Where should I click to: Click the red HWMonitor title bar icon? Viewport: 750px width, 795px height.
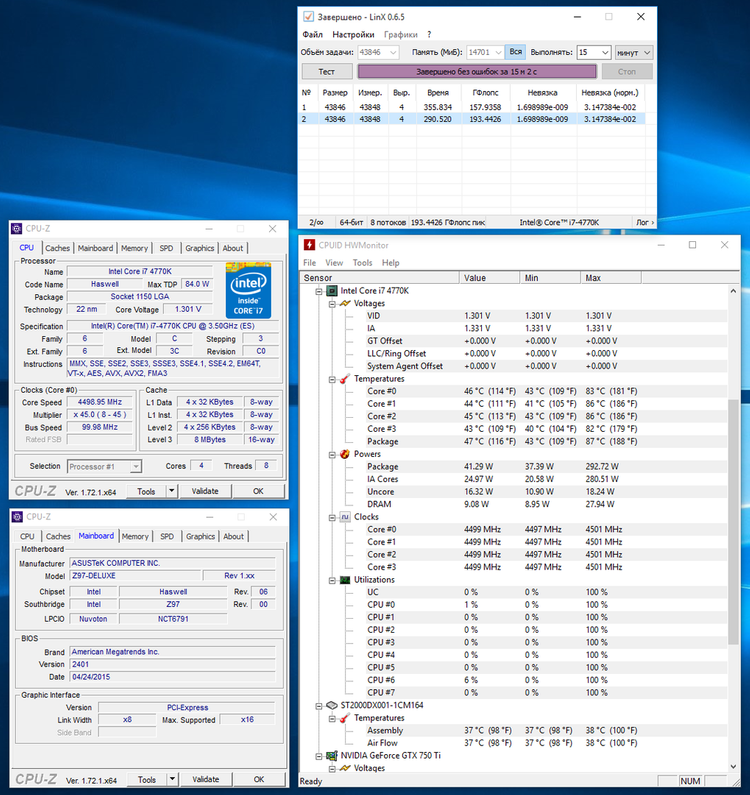pos(309,245)
